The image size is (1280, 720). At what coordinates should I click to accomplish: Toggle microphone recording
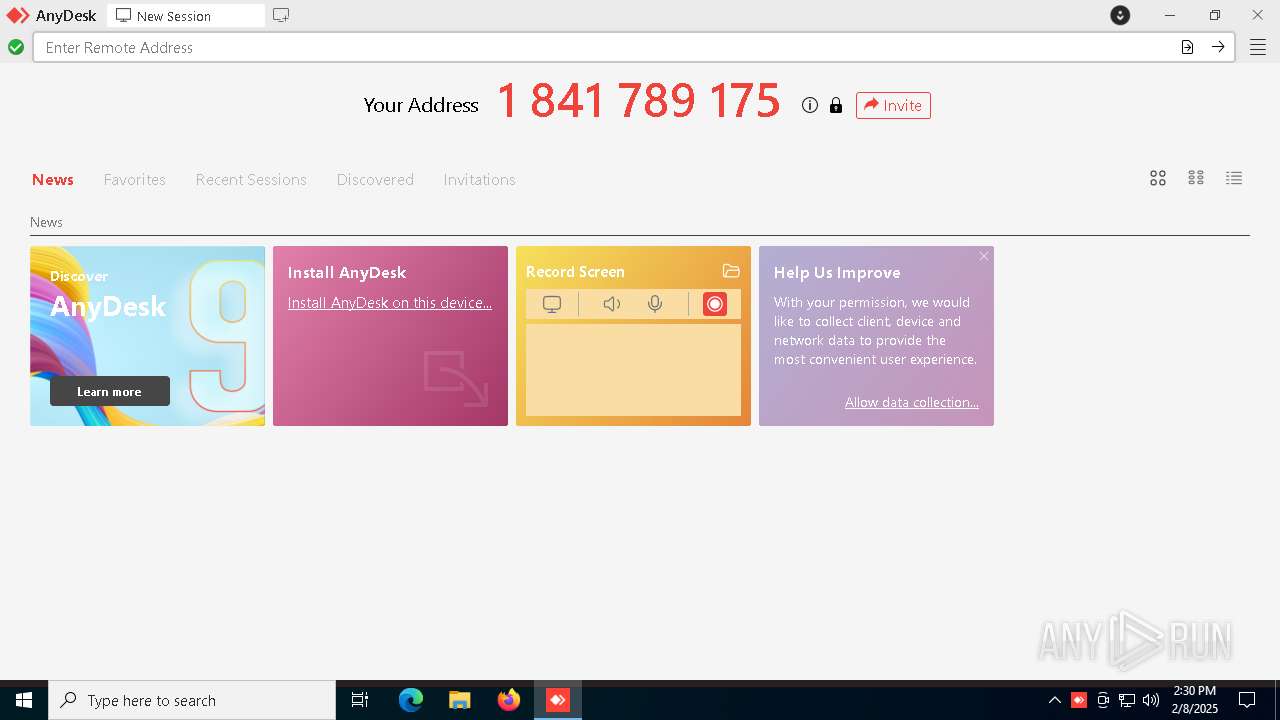tap(655, 304)
